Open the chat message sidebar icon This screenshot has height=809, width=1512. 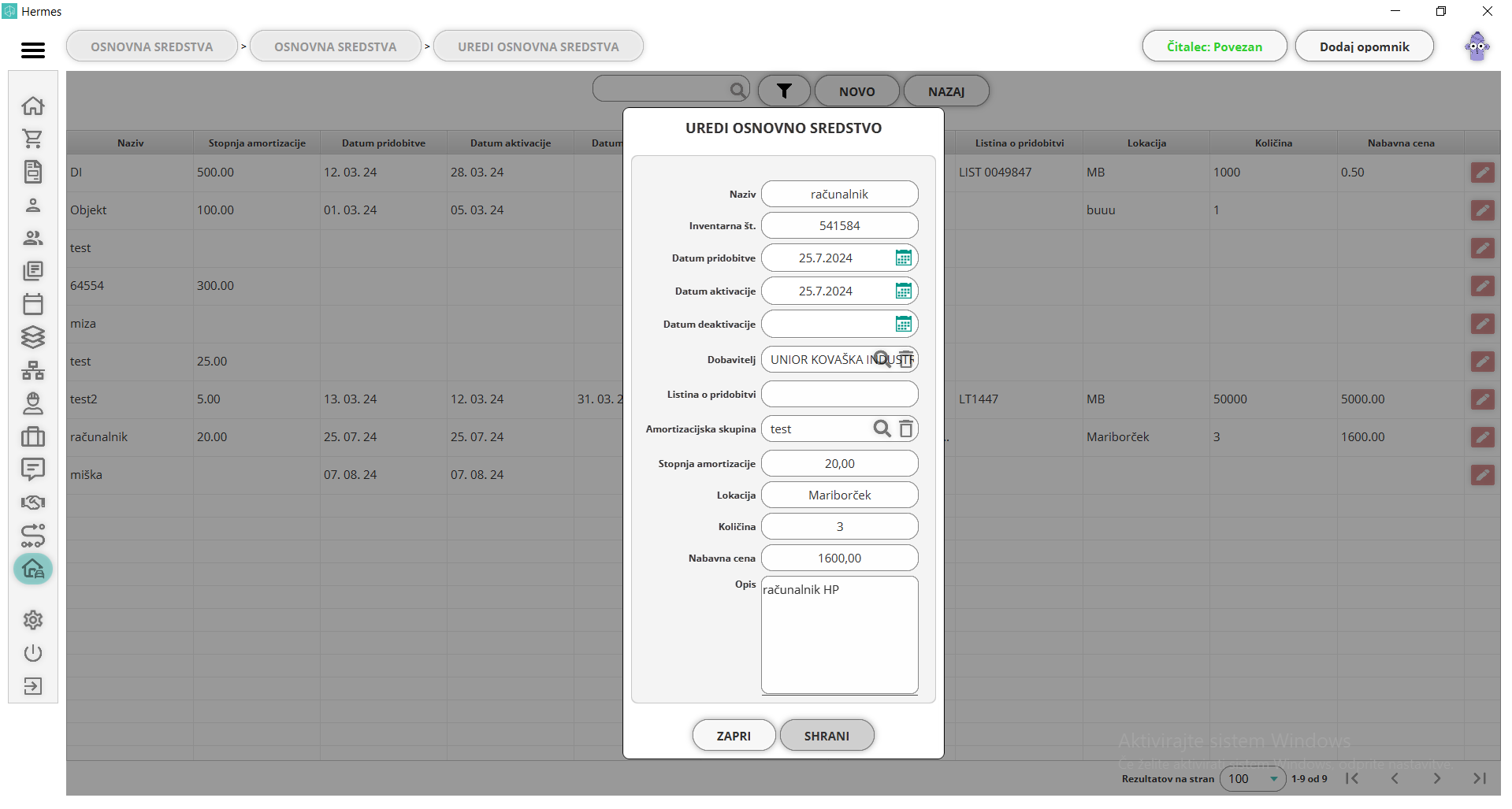pyautogui.click(x=33, y=469)
